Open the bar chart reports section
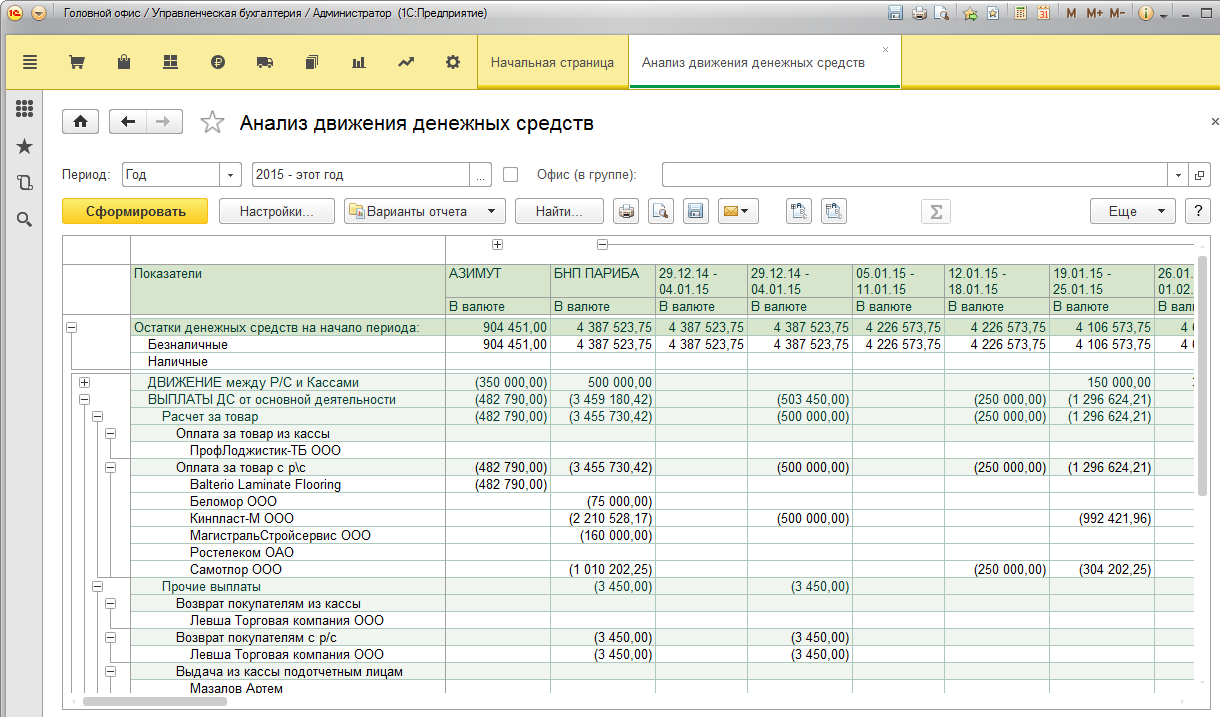Image resolution: width=1220 pixels, height=717 pixels. point(359,62)
